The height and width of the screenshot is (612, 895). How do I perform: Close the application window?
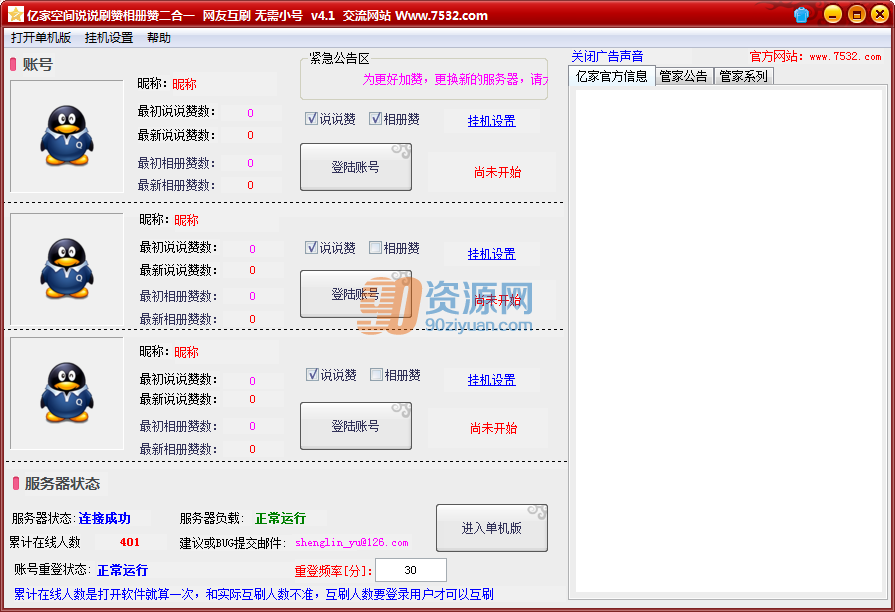(x=880, y=14)
